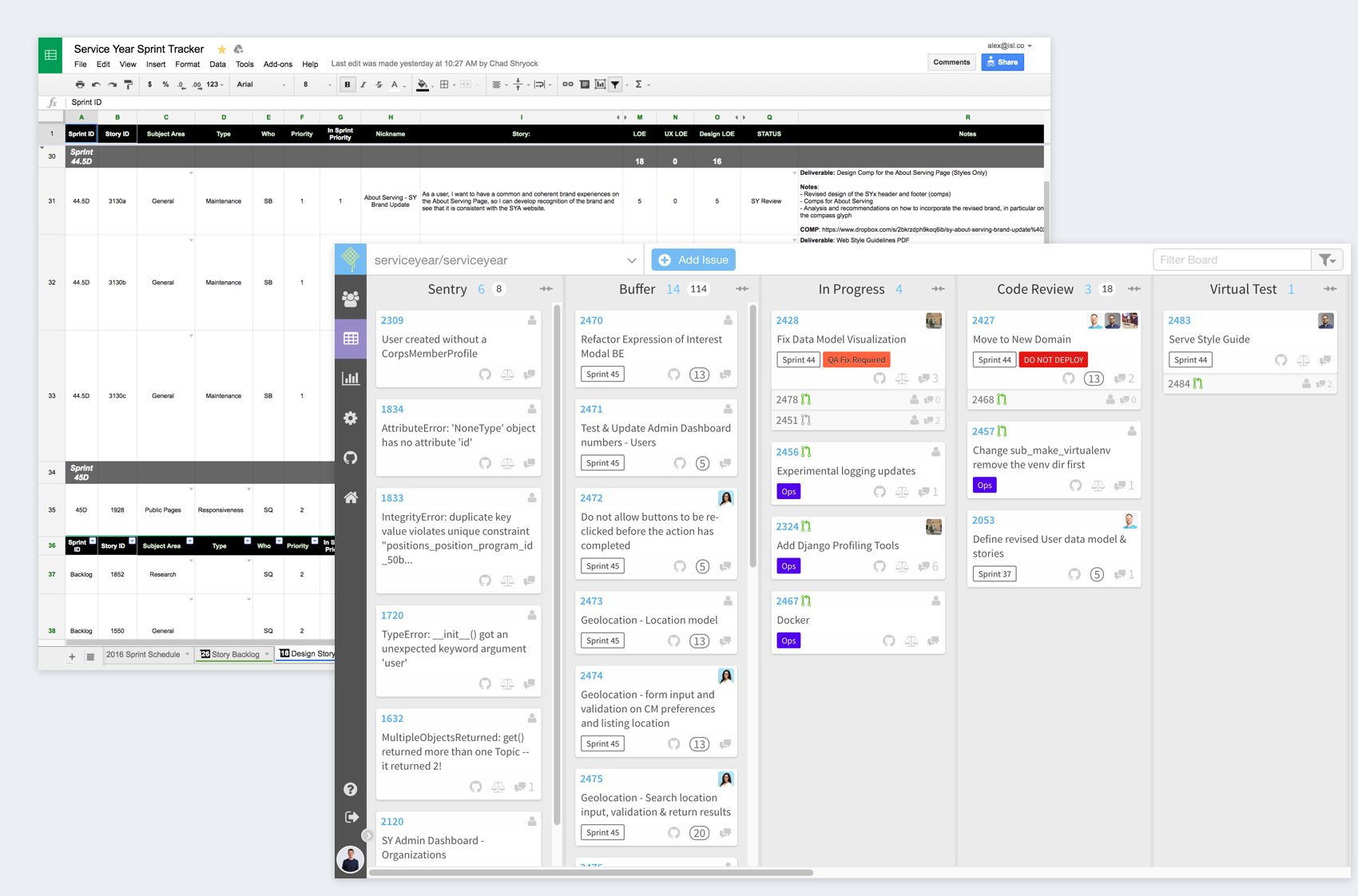This screenshot has width=1358, height=896.
Task: Open the functions sigma dropdown in Sheets
Action: coord(642,85)
